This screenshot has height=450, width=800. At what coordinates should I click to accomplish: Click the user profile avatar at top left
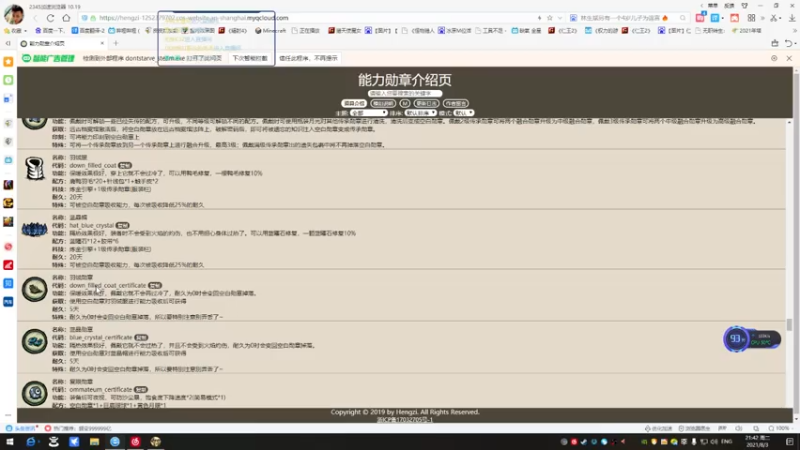pos(14,14)
